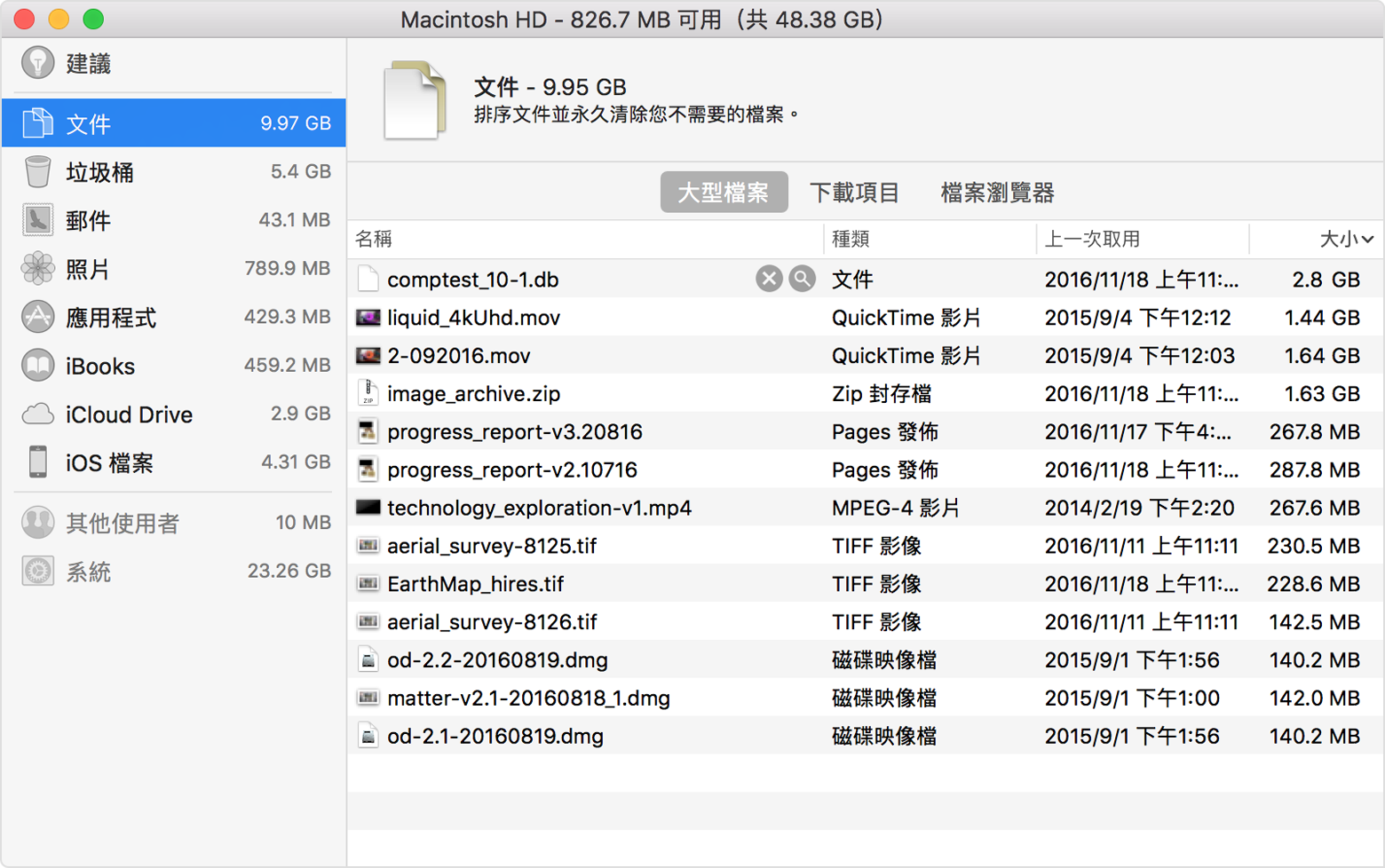Select the 垃圾桶 trash category
The image size is (1385, 868).
[x=99, y=172]
